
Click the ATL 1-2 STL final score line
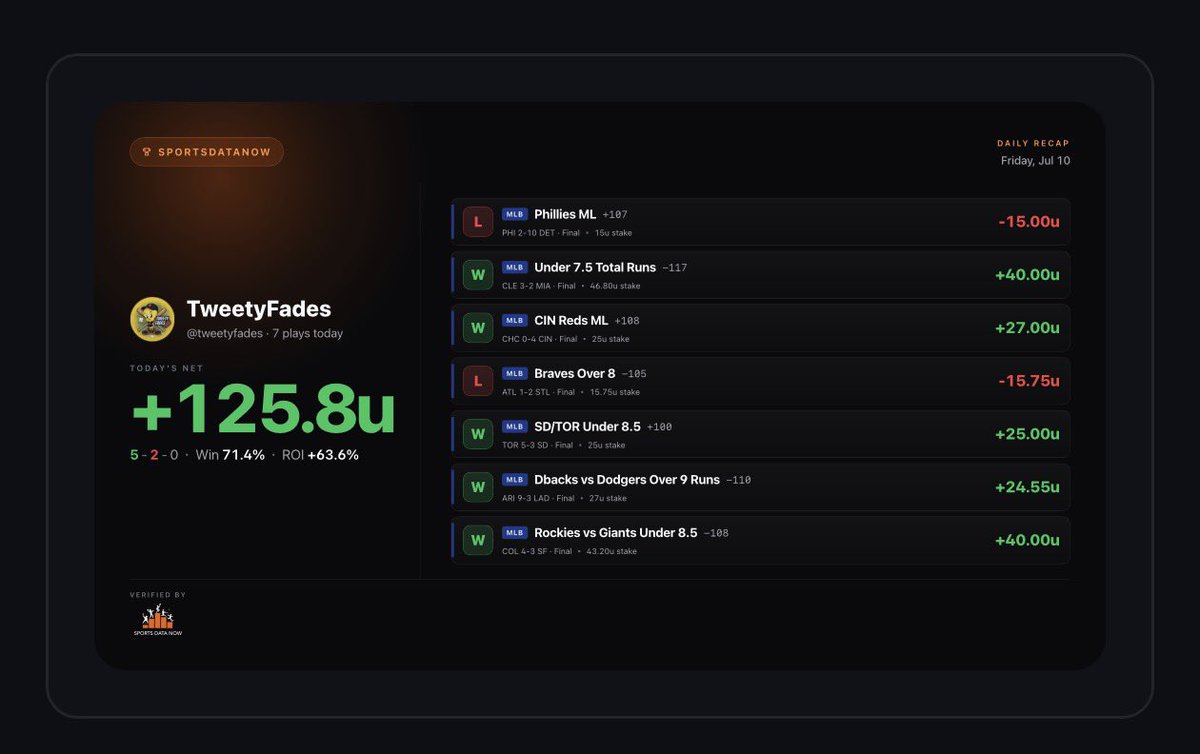(x=539, y=392)
